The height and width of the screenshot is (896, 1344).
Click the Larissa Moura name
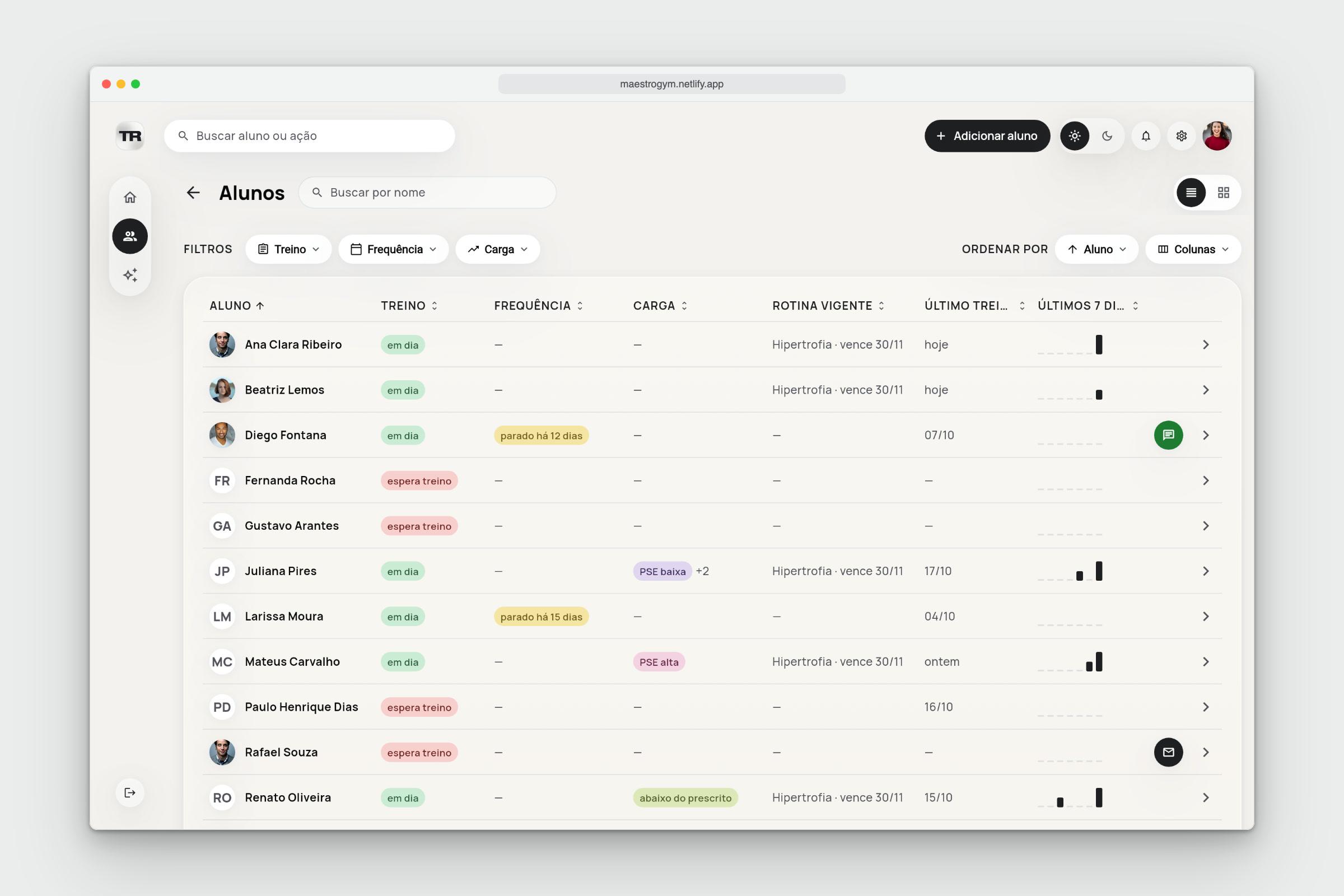pos(284,616)
